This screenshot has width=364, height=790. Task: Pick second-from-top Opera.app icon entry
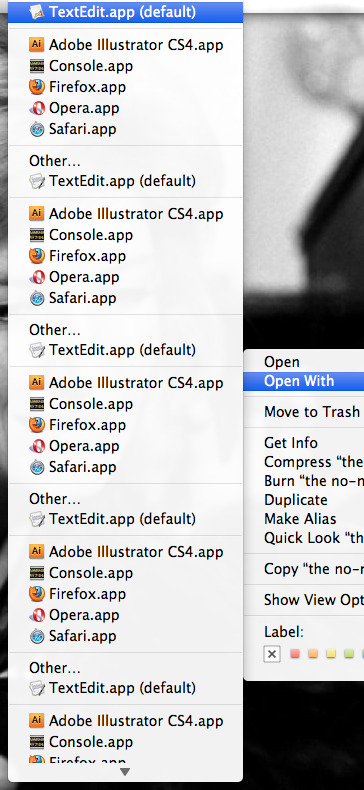(36, 278)
